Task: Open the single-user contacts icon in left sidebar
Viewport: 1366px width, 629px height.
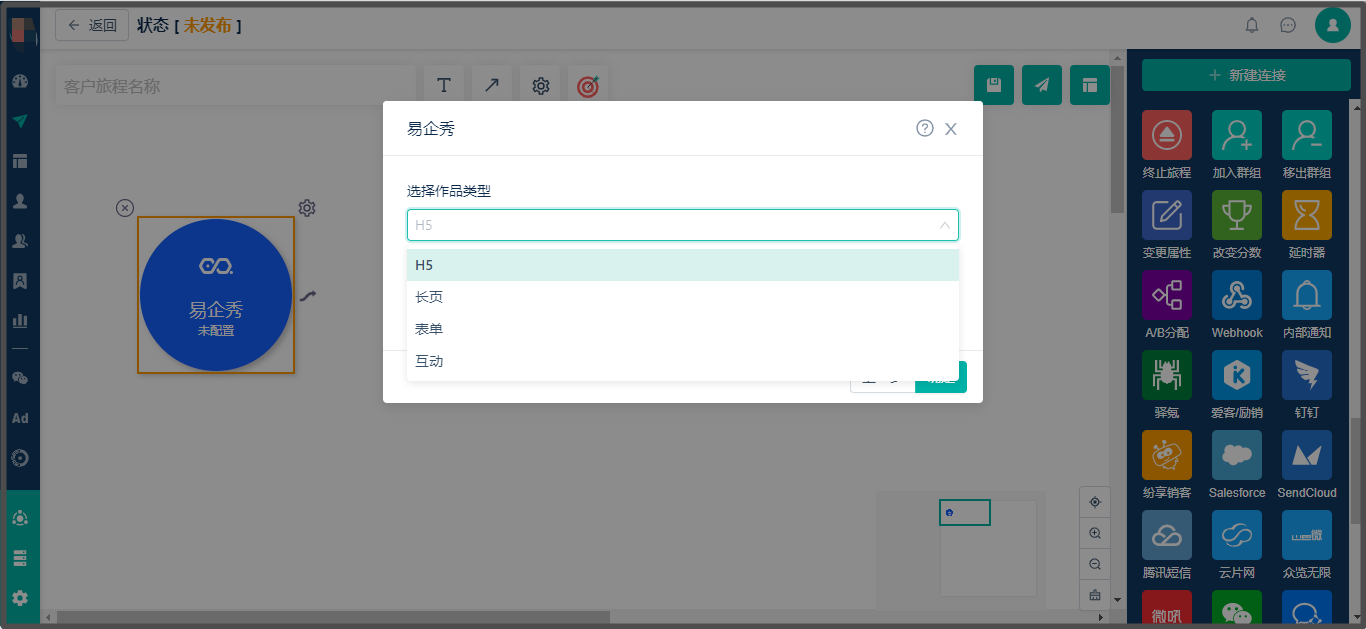Action: (20, 201)
